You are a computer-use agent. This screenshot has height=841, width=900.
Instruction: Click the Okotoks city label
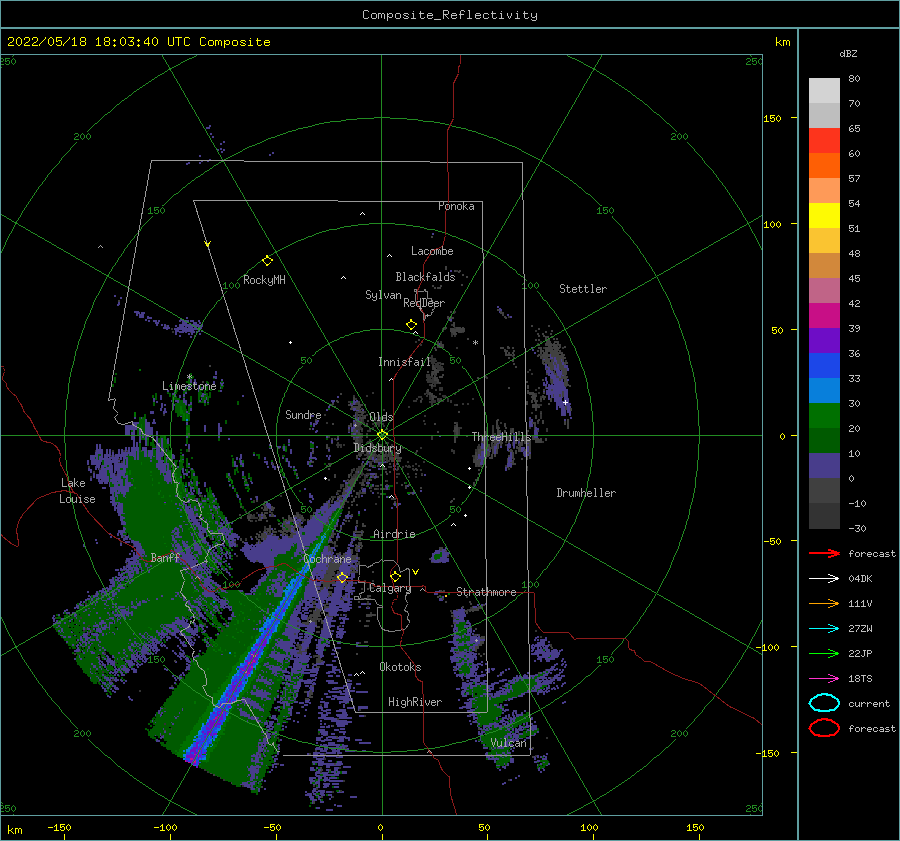point(400,667)
